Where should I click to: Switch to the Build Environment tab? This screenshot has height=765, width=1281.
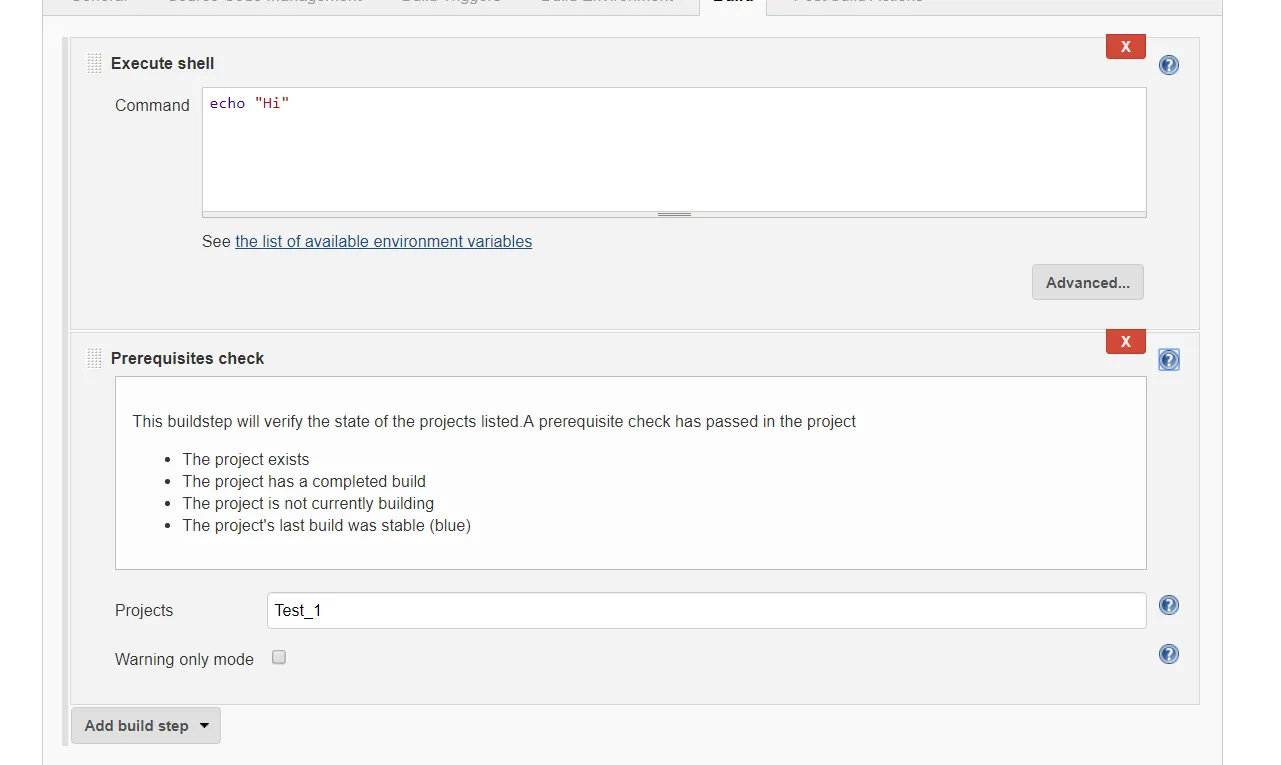tap(606, 3)
